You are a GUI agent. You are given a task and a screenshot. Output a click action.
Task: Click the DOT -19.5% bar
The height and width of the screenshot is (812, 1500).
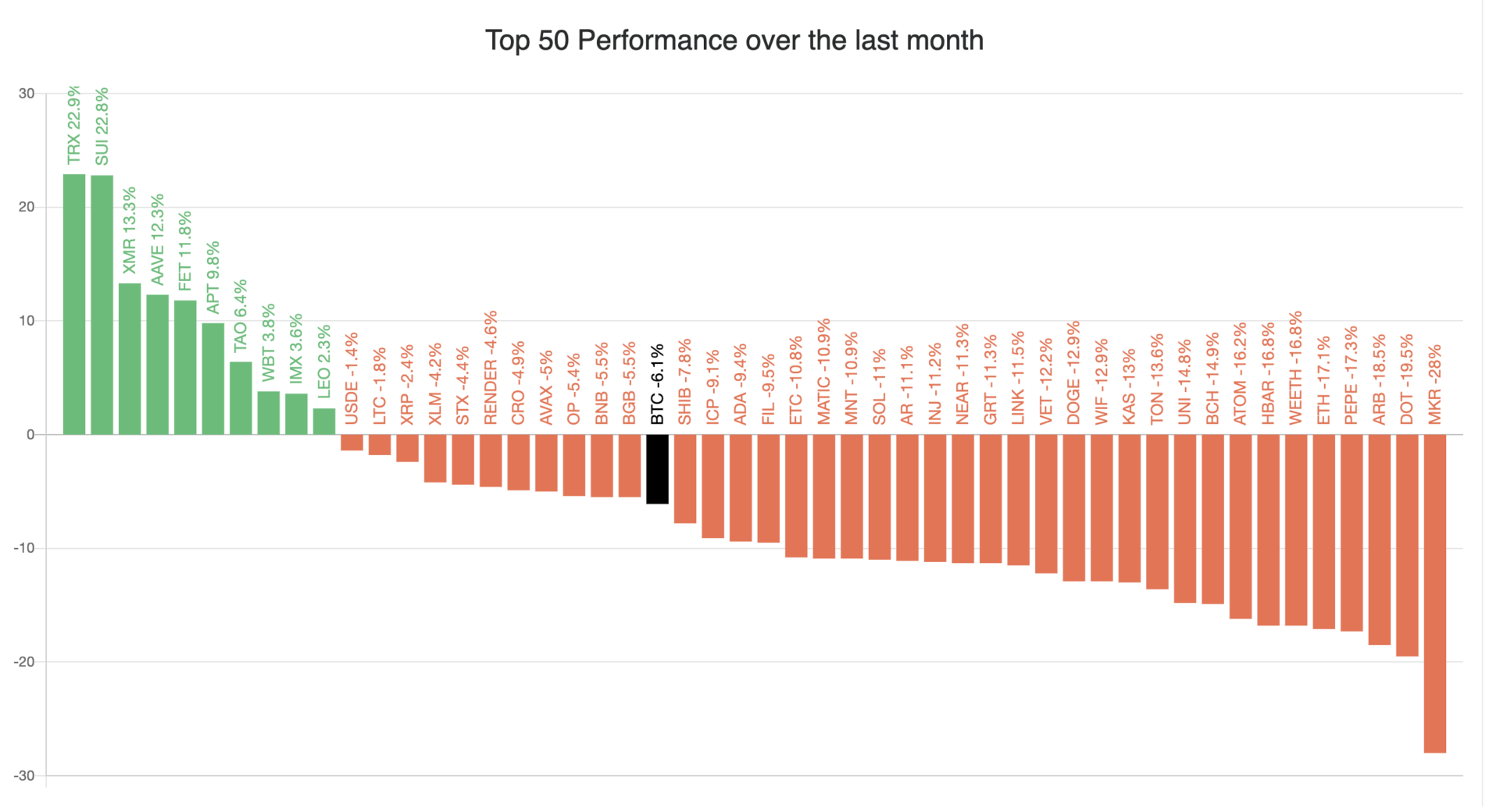[x=1407, y=545]
